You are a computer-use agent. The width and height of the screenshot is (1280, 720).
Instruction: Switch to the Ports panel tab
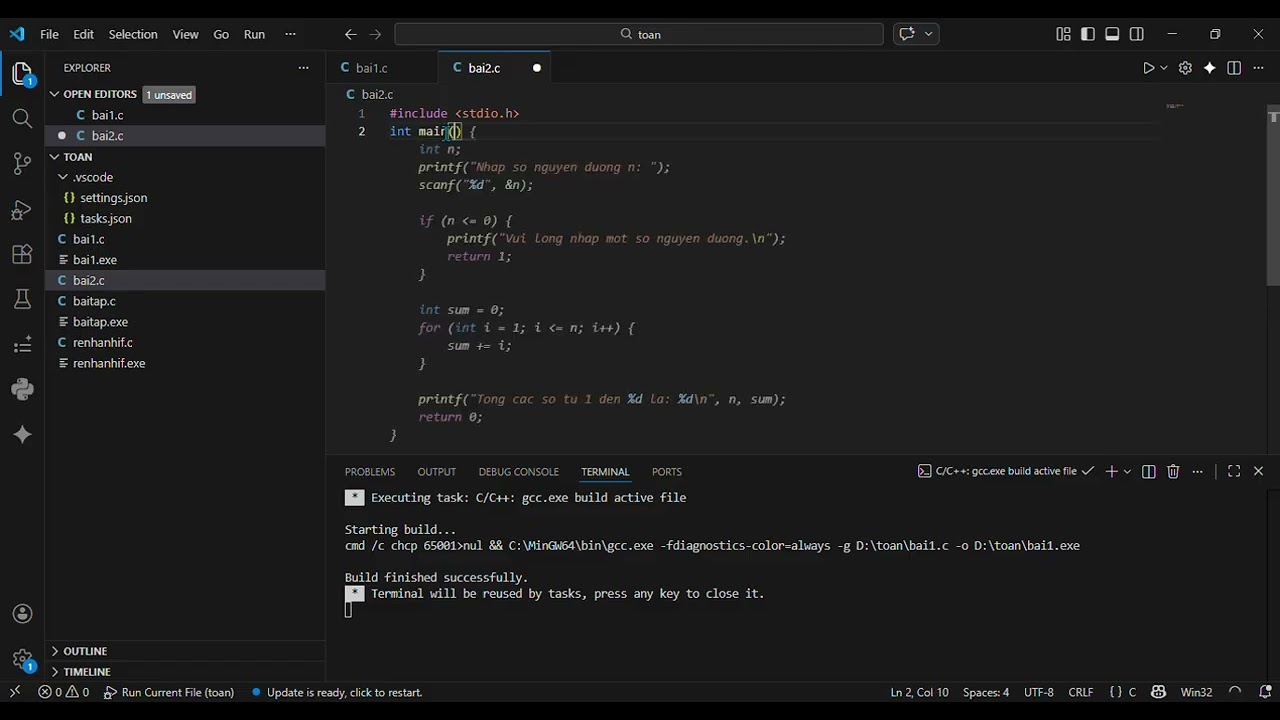coord(666,471)
